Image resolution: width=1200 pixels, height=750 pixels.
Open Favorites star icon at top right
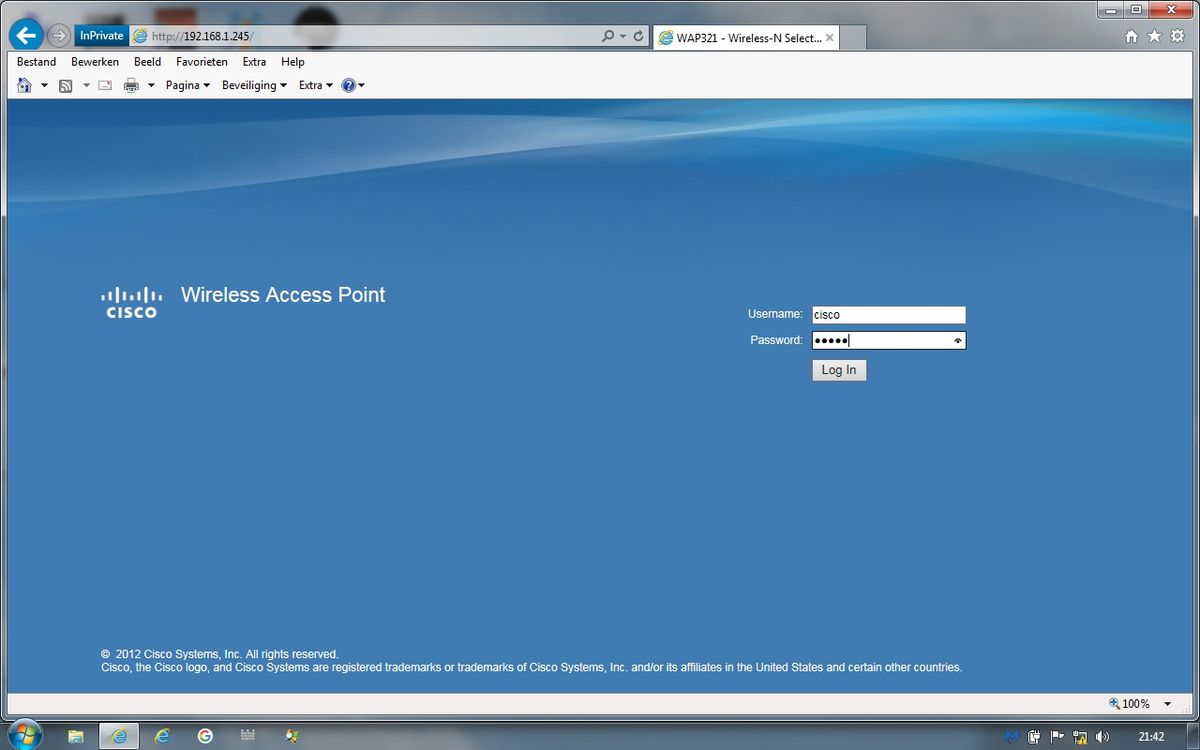tap(1154, 36)
